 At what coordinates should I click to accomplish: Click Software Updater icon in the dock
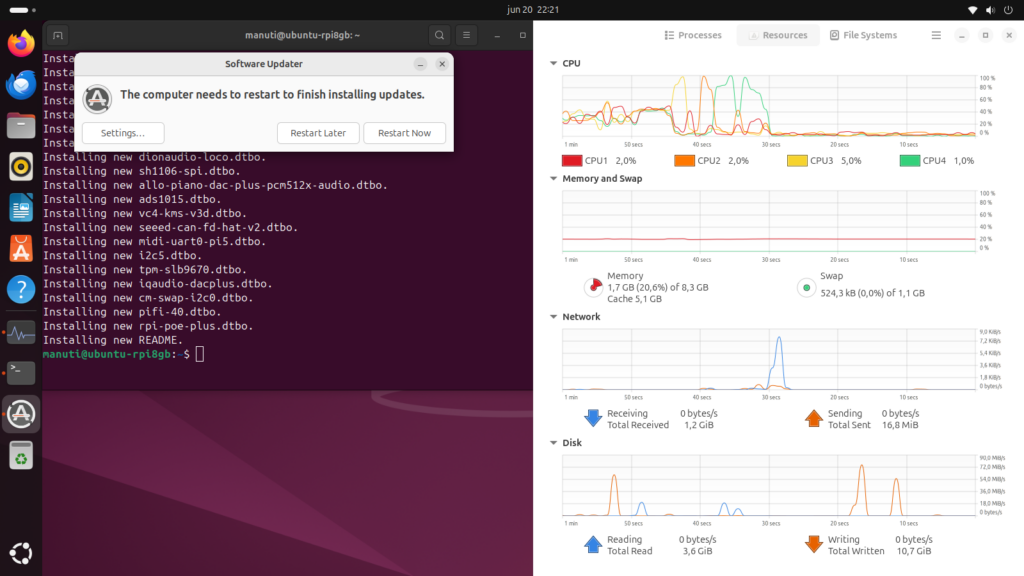[x=21, y=414]
